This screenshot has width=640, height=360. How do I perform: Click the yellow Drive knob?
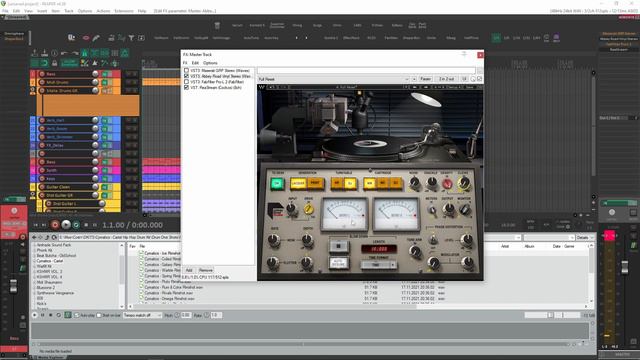pyautogui.click(x=309, y=209)
